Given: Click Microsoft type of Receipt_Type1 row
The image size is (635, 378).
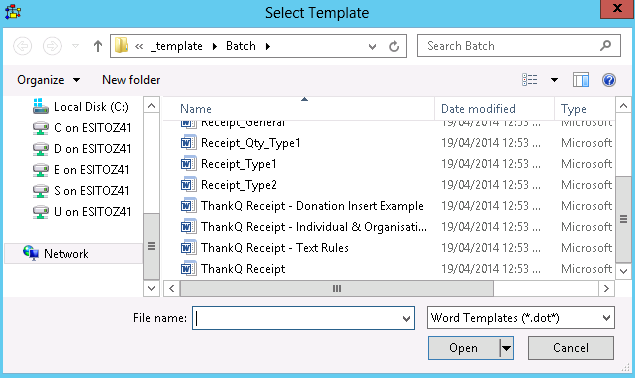Looking at the screenshot, I should tap(586, 164).
